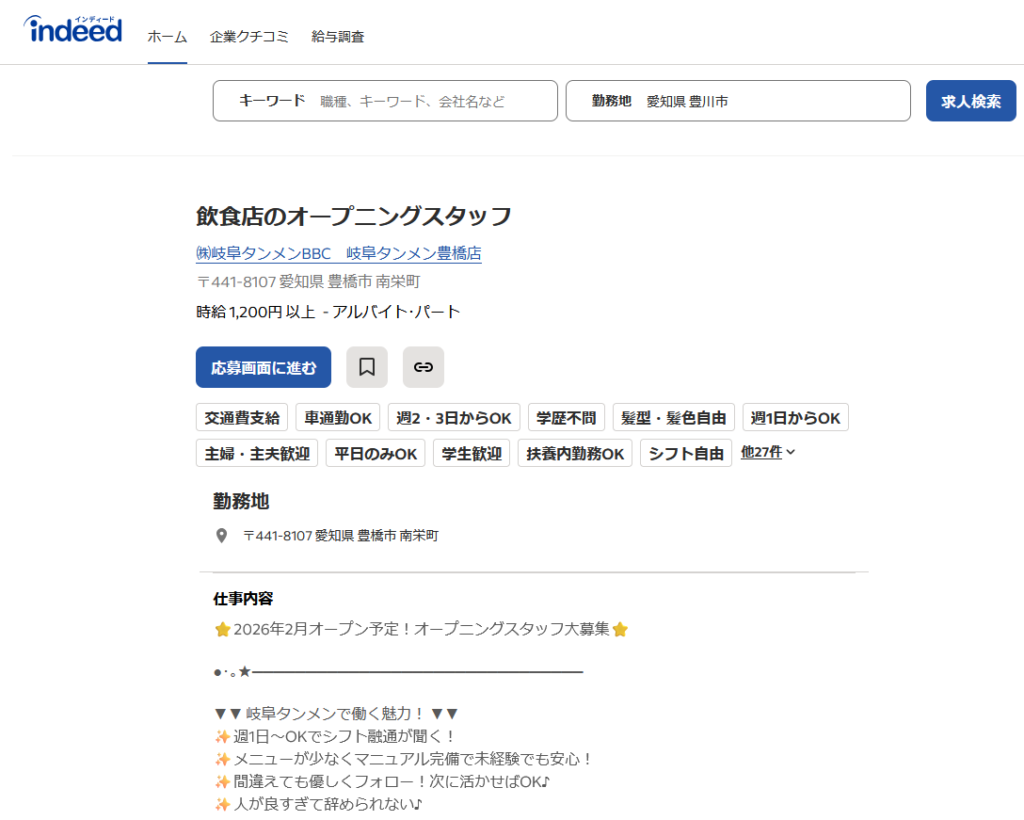The width and height of the screenshot is (1024, 820).
Task: Copy job link with chain icon
Action: tap(423, 367)
